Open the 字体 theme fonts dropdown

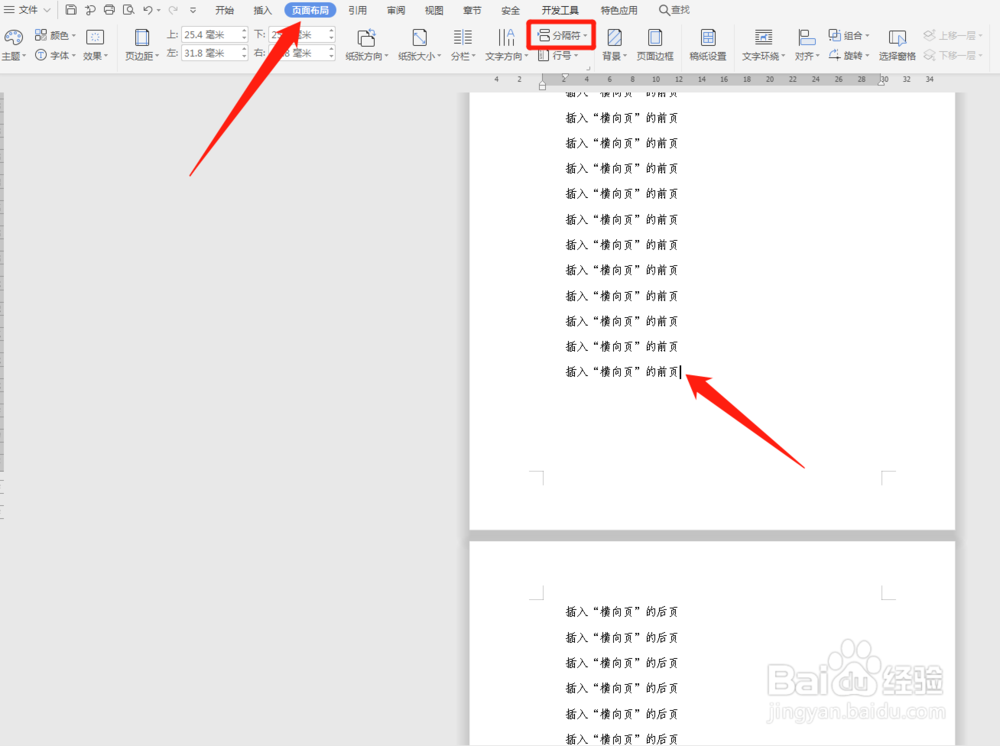(55, 55)
